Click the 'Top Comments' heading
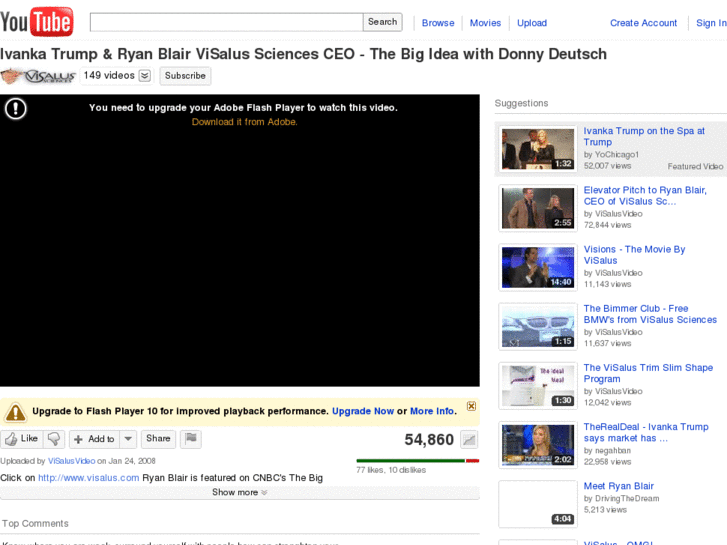This screenshot has width=727, height=545. pyautogui.click(x=35, y=524)
